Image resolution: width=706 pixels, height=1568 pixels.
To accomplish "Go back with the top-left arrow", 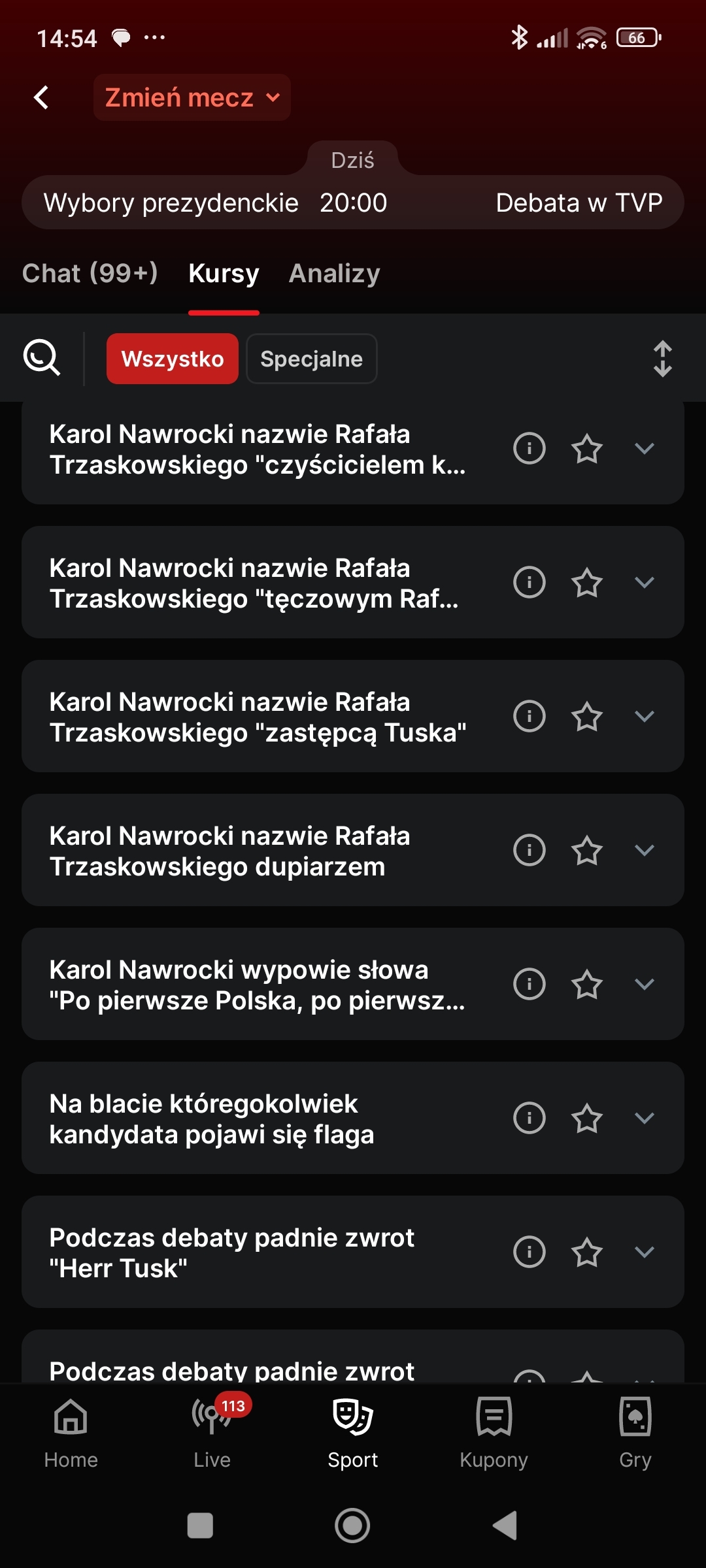I will 42,98.
